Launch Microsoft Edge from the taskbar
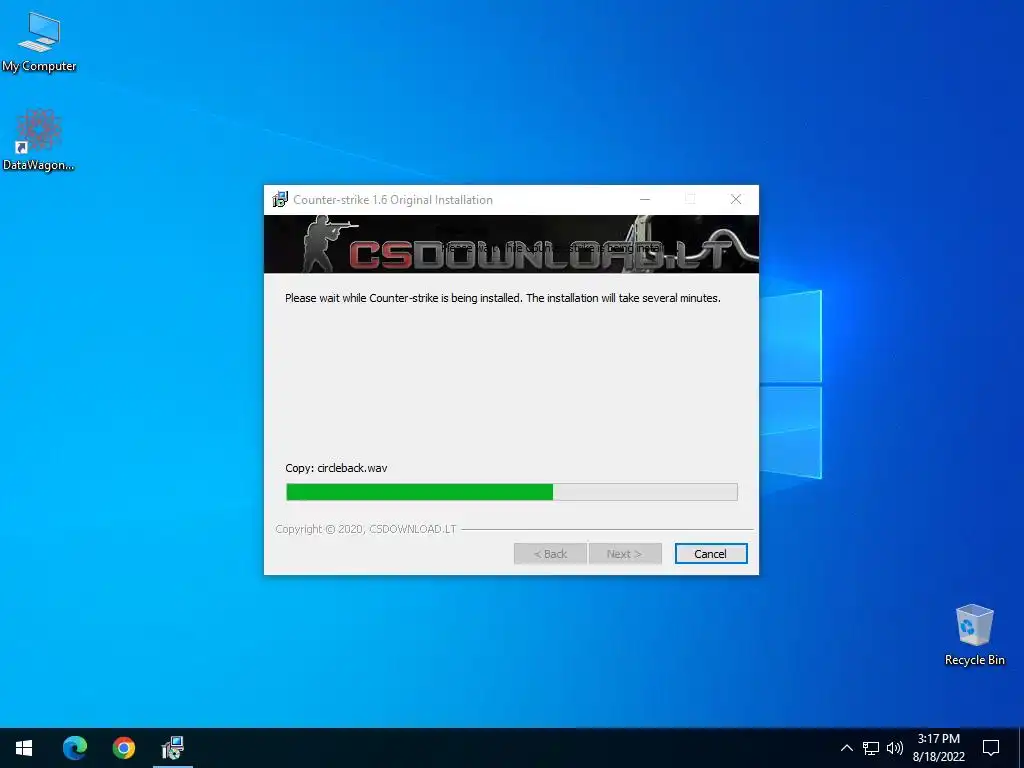 (74, 748)
